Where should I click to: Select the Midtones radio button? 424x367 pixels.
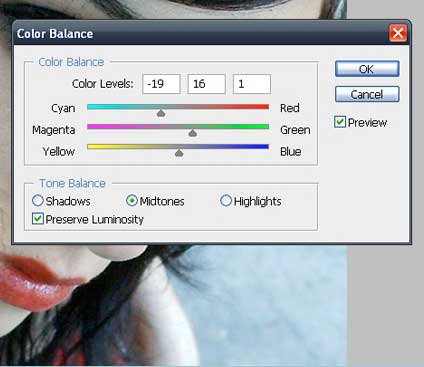[132, 201]
